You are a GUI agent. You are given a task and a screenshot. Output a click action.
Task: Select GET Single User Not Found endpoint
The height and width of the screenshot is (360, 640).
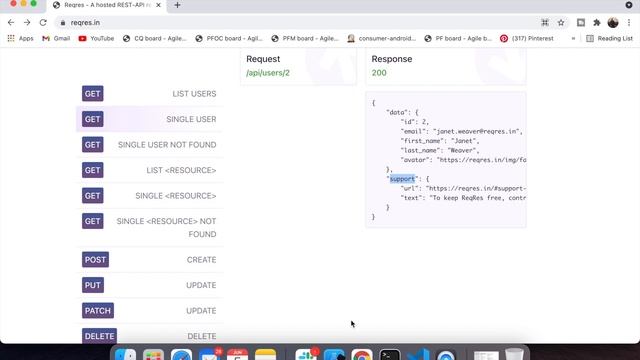[x=149, y=144]
